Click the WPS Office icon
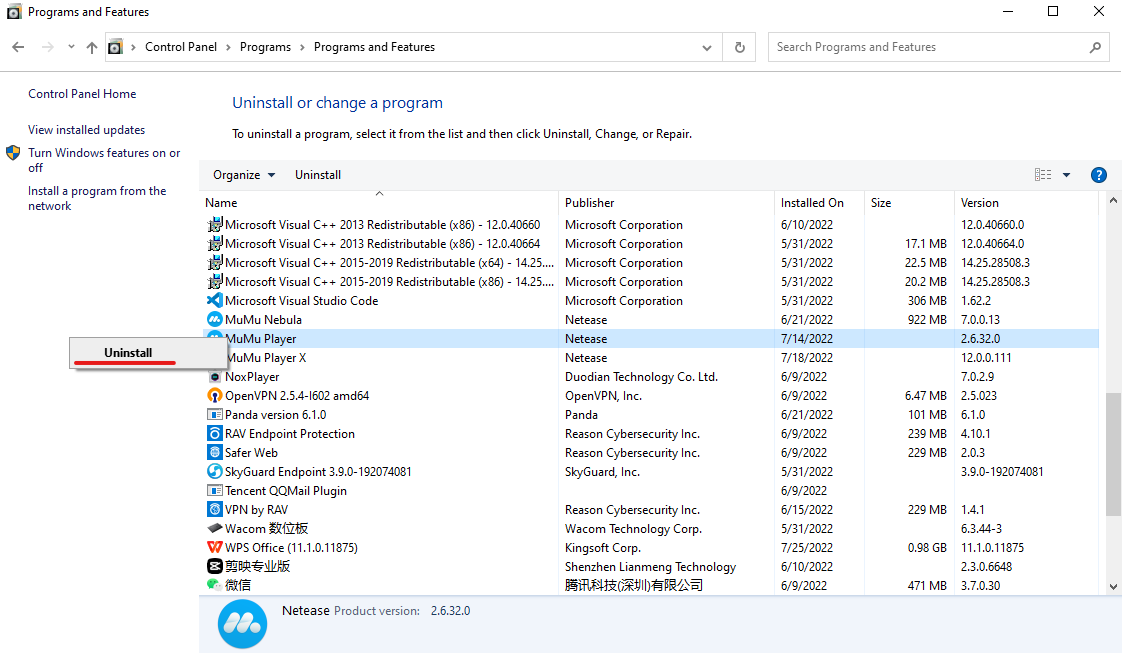 [x=214, y=547]
